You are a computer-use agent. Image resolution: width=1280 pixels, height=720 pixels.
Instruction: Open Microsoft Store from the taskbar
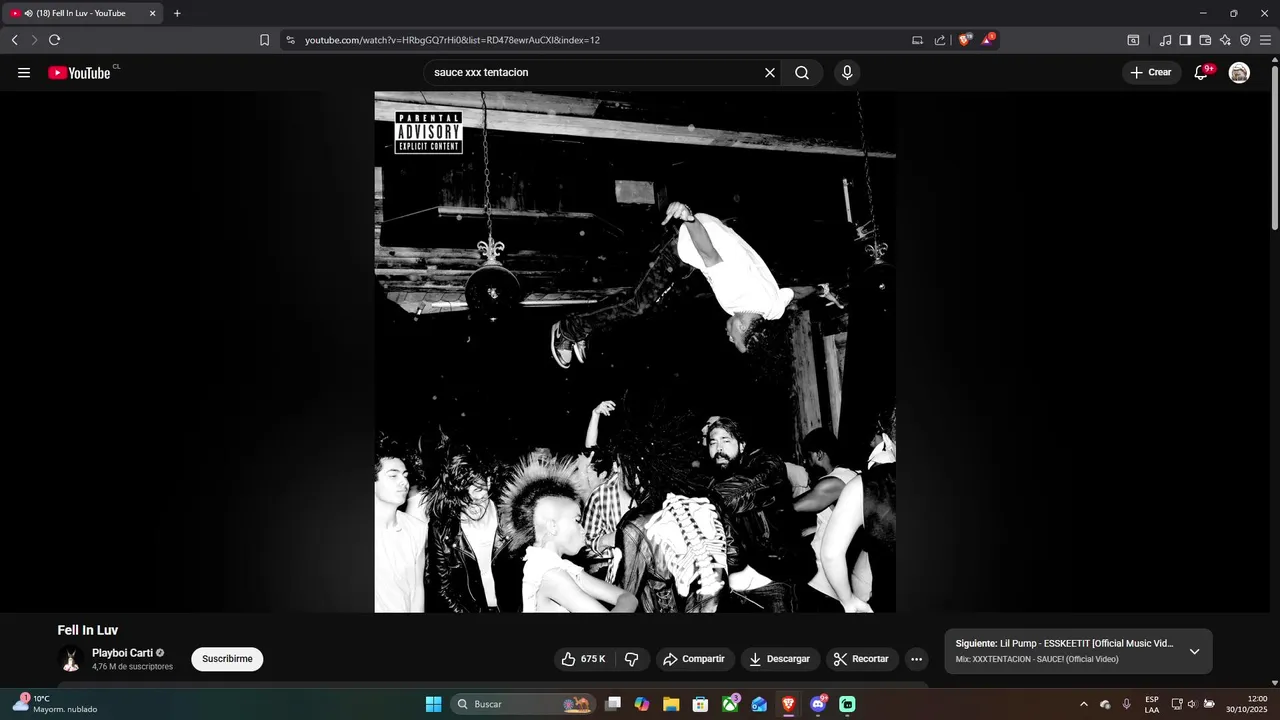click(701, 704)
